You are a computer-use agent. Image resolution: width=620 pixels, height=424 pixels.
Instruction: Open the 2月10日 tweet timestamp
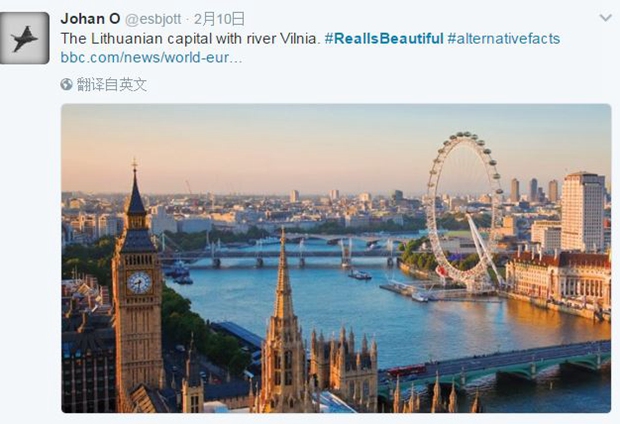point(219,19)
